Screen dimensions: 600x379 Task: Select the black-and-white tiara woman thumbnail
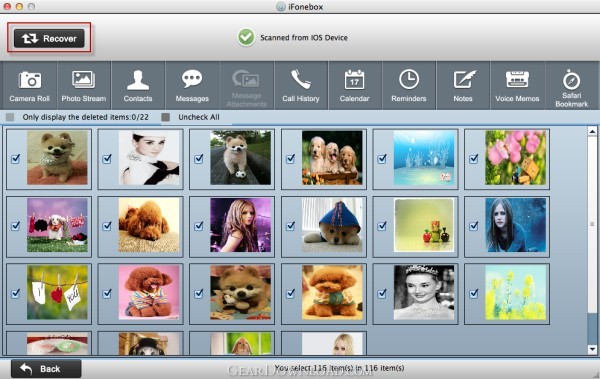tap(424, 293)
